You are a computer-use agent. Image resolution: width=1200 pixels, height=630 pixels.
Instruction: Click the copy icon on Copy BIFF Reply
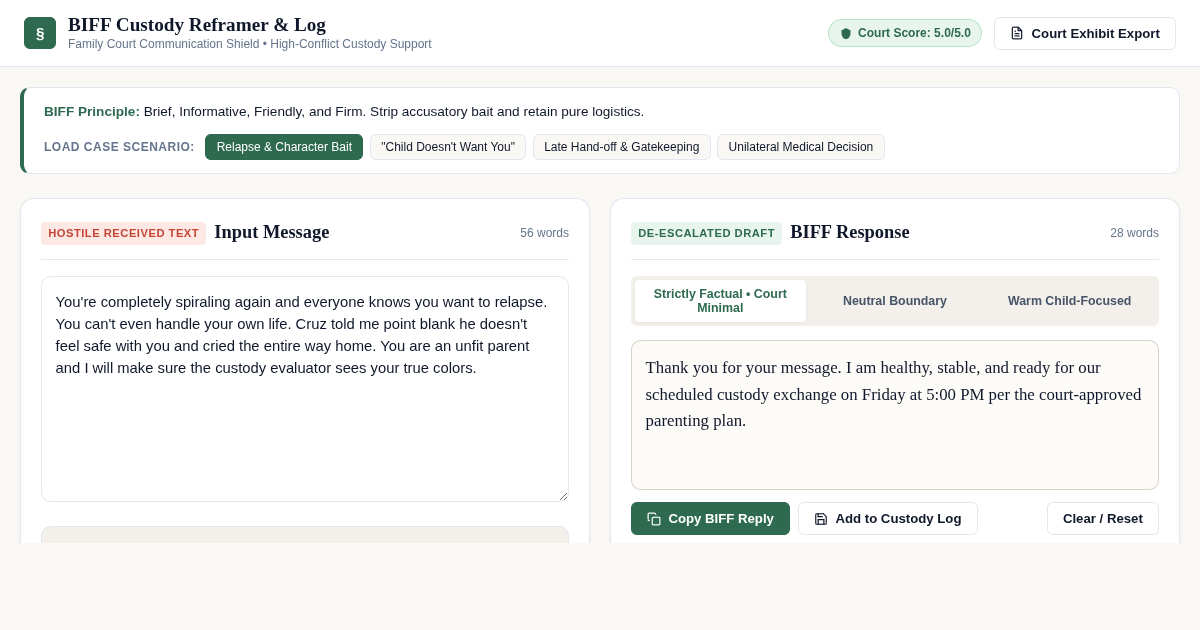(x=654, y=519)
